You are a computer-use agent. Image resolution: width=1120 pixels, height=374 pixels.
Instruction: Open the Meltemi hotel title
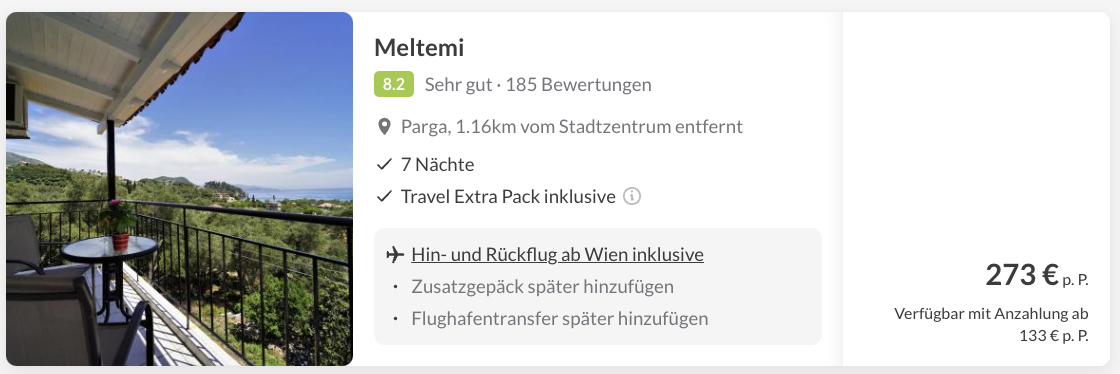click(x=419, y=48)
